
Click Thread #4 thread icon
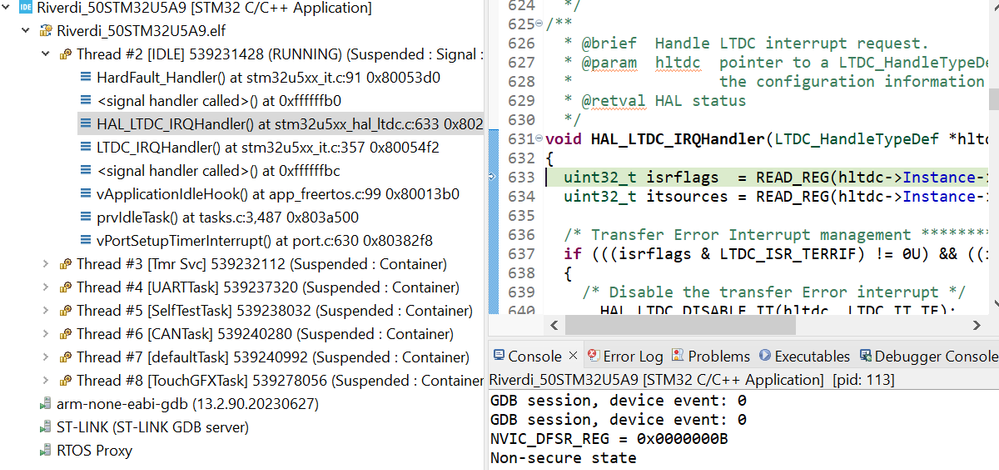[x=65, y=287]
